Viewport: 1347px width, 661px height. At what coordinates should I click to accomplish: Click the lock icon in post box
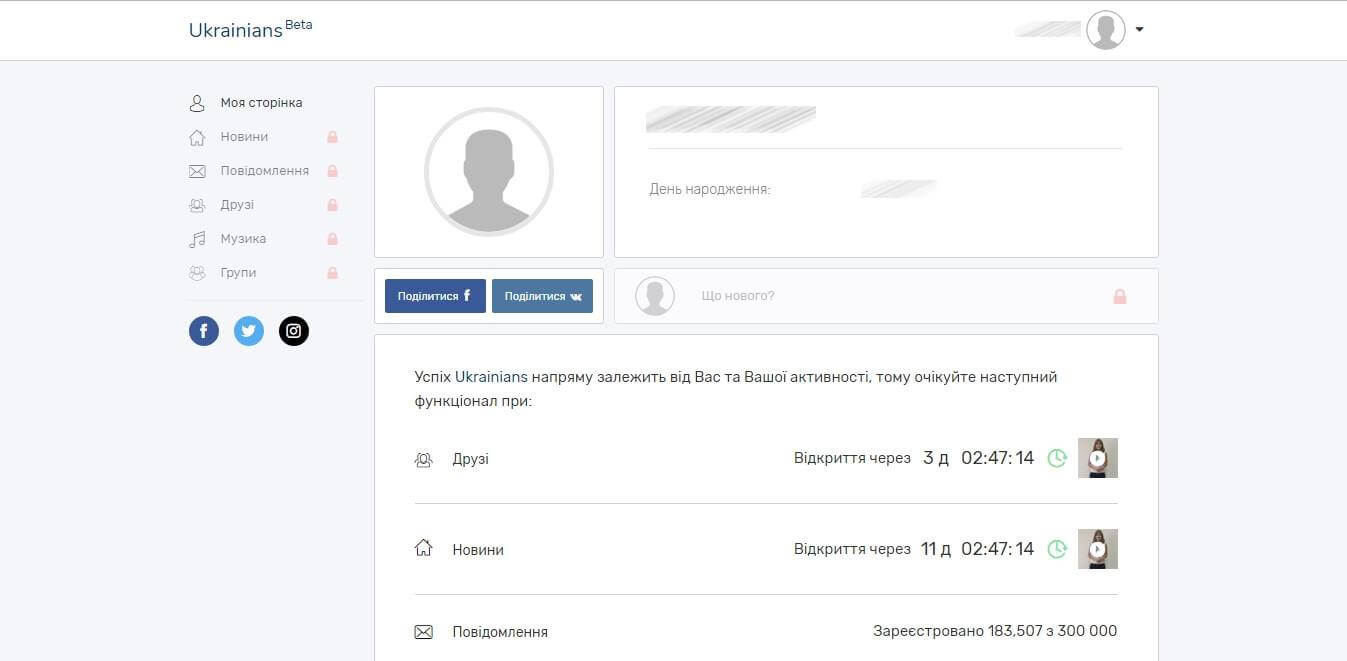[1120, 296]
